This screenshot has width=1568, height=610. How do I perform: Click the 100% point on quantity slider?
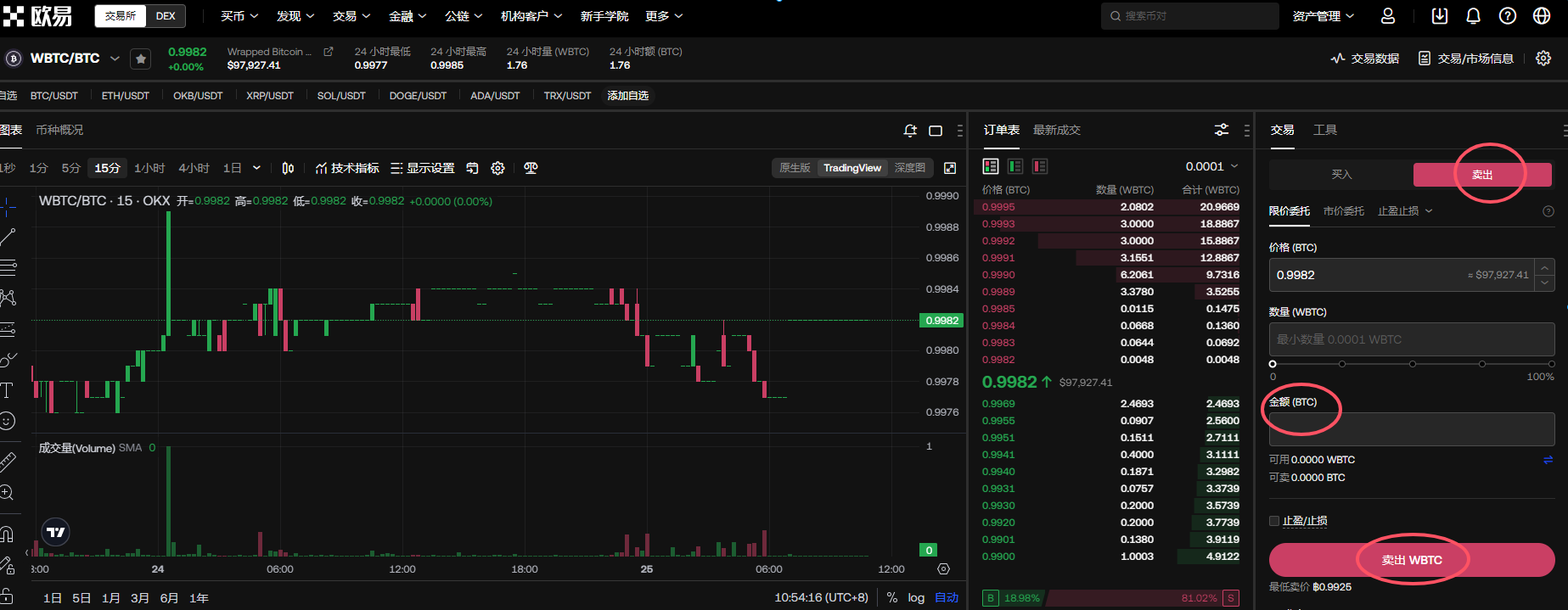tap(1551, 364)
